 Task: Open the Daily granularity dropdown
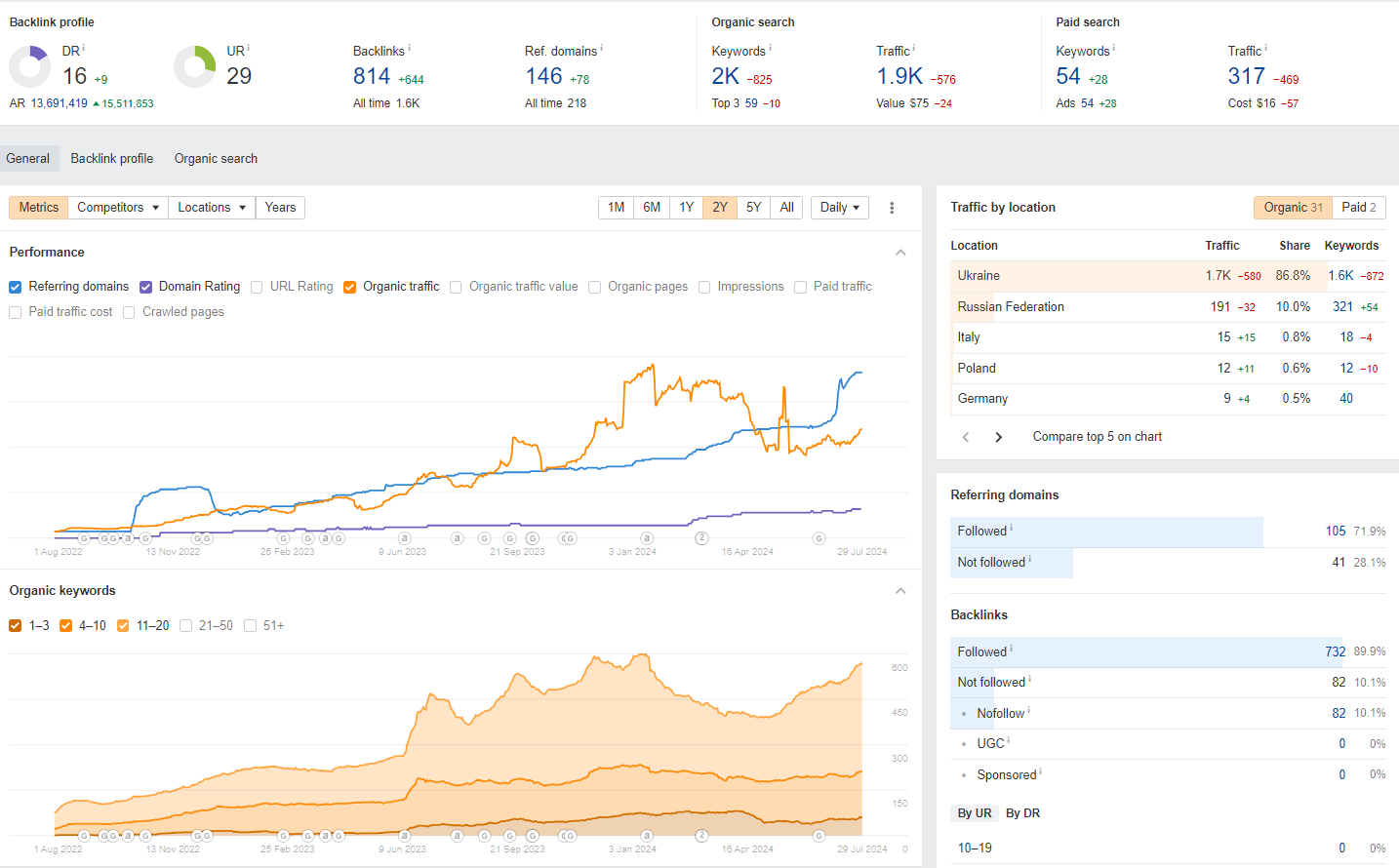point(839,208)
